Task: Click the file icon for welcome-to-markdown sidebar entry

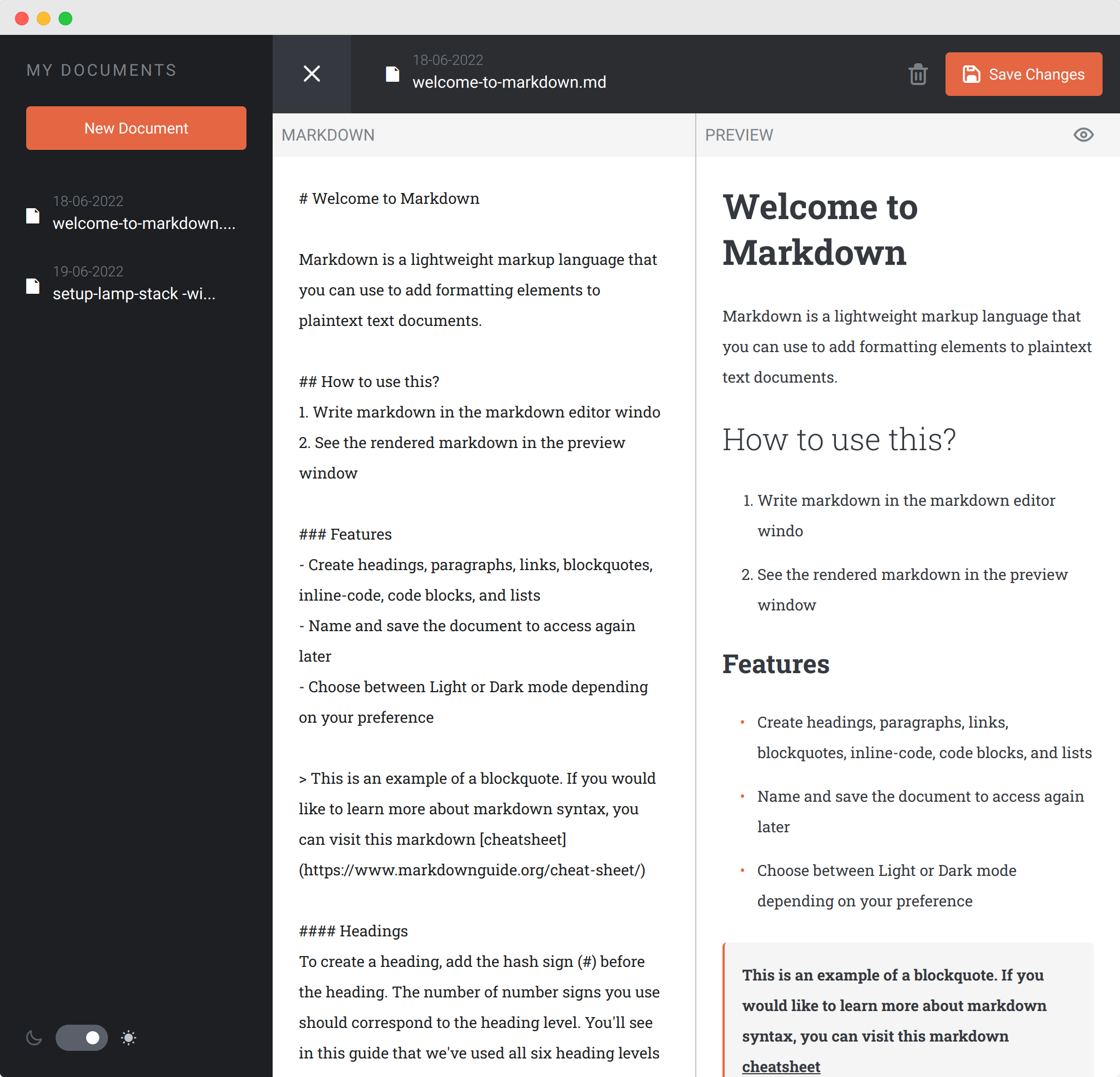Action: click(x=33, y=215)
